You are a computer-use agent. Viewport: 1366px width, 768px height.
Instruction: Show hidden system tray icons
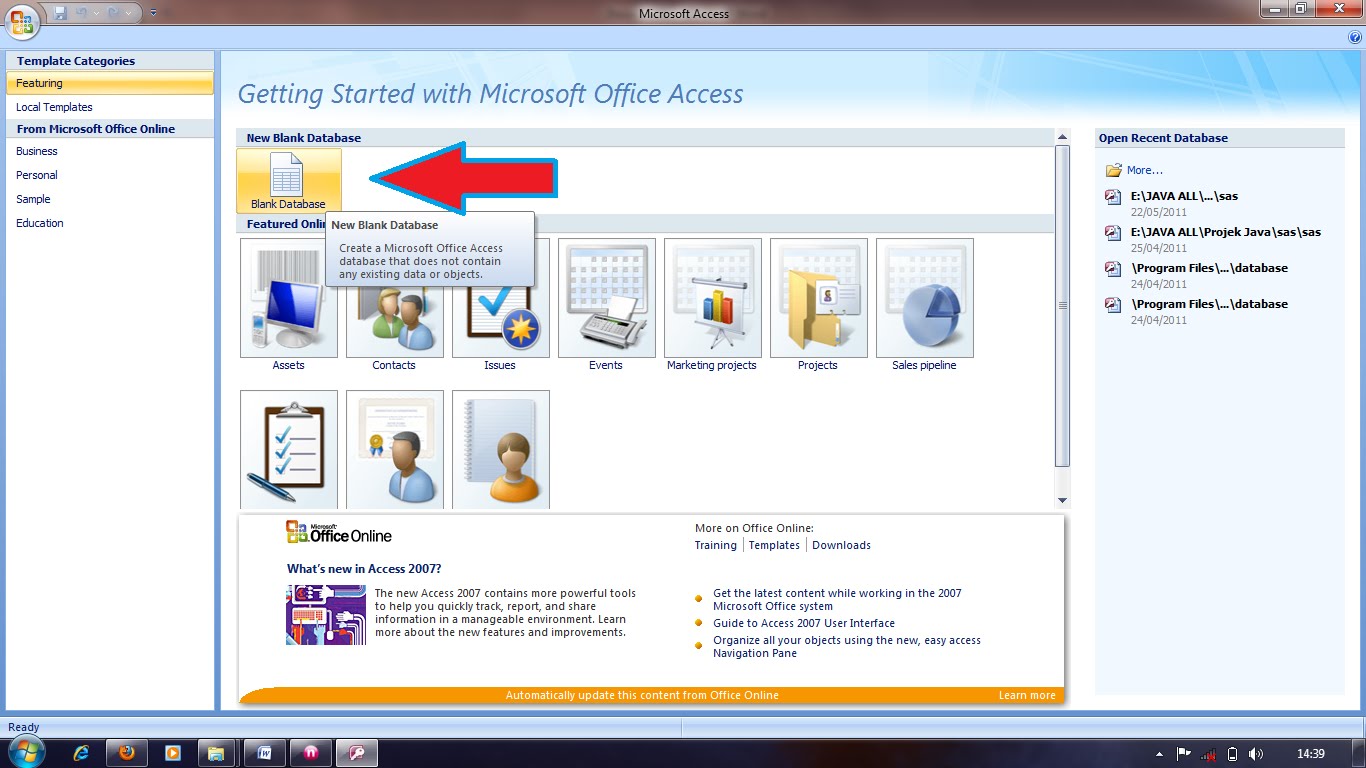pos(1159,754)
